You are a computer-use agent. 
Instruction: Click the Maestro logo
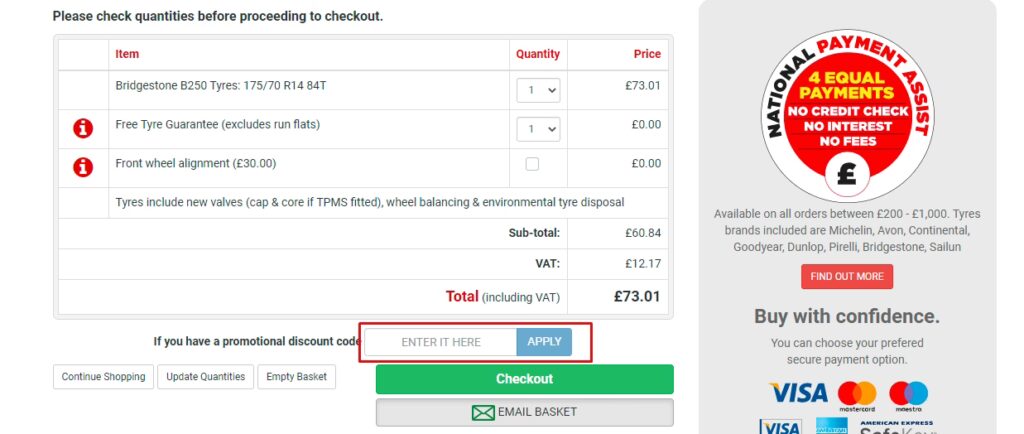(908, 394)
